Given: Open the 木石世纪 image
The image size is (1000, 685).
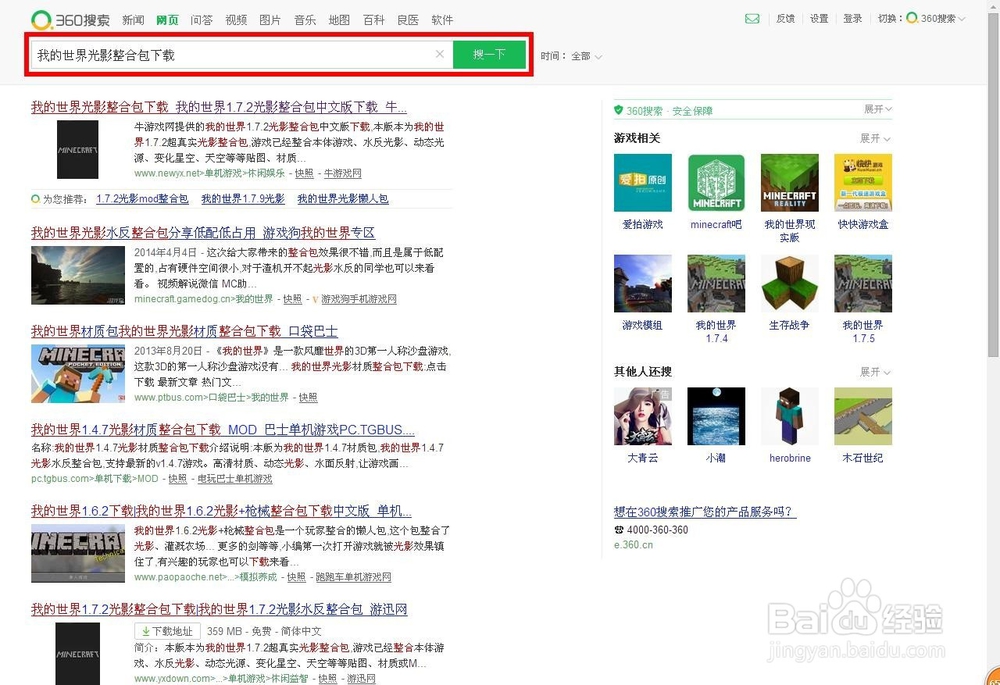Looking at the screenshot, I should [x=863, y=416].
